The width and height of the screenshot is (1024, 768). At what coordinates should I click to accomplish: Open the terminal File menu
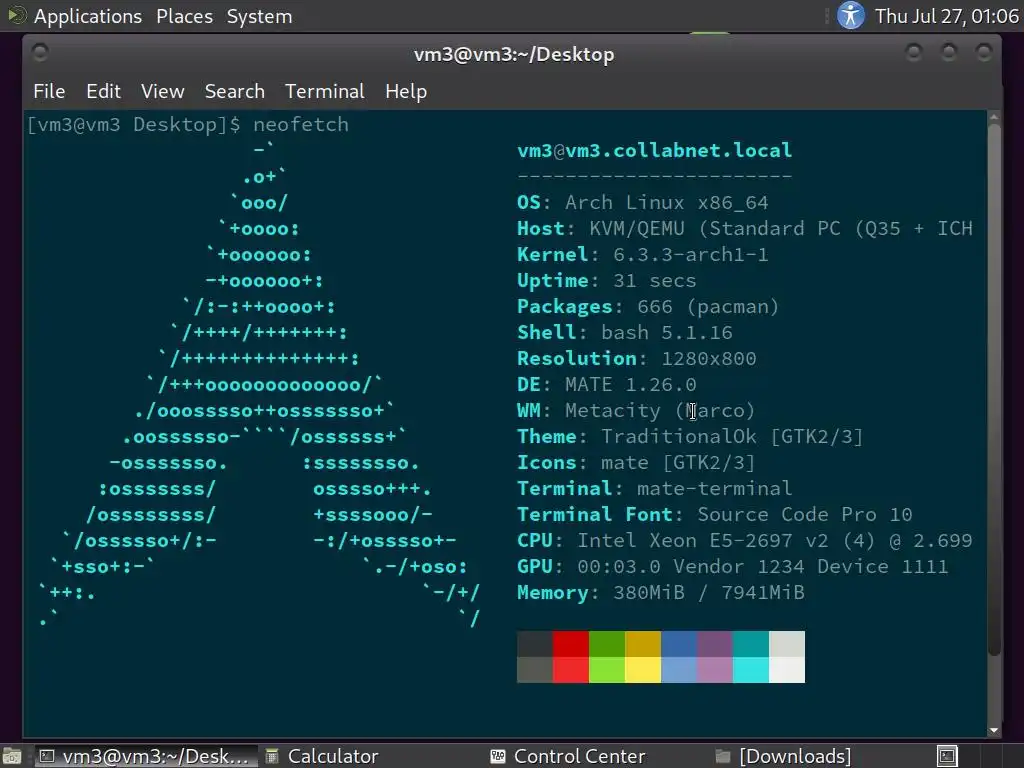click(x=49, y=91)
